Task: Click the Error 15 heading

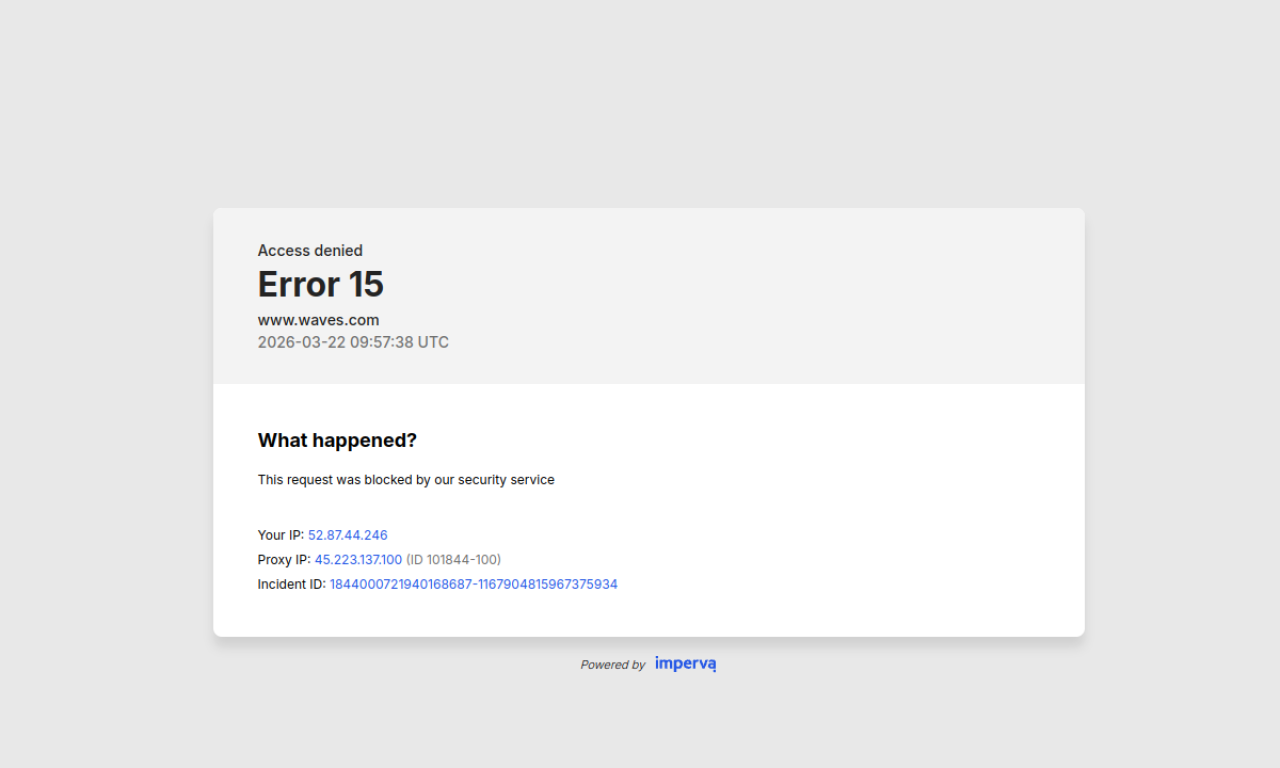Action: click(x=321, y=284)
